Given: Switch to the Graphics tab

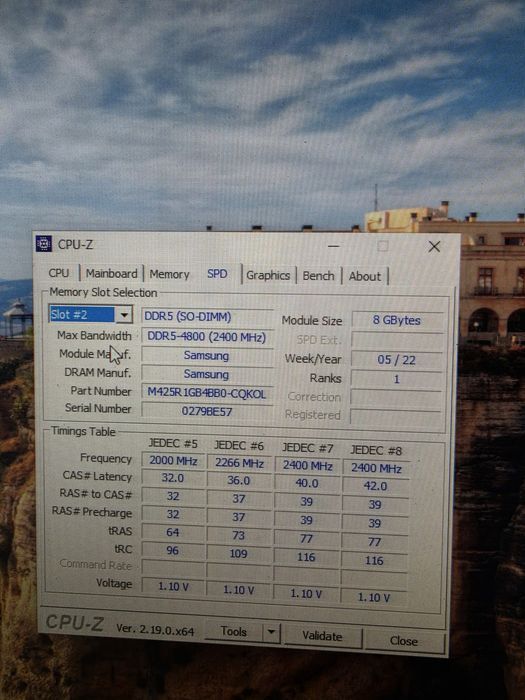Looking at the screenshot, I should [268, 275].
